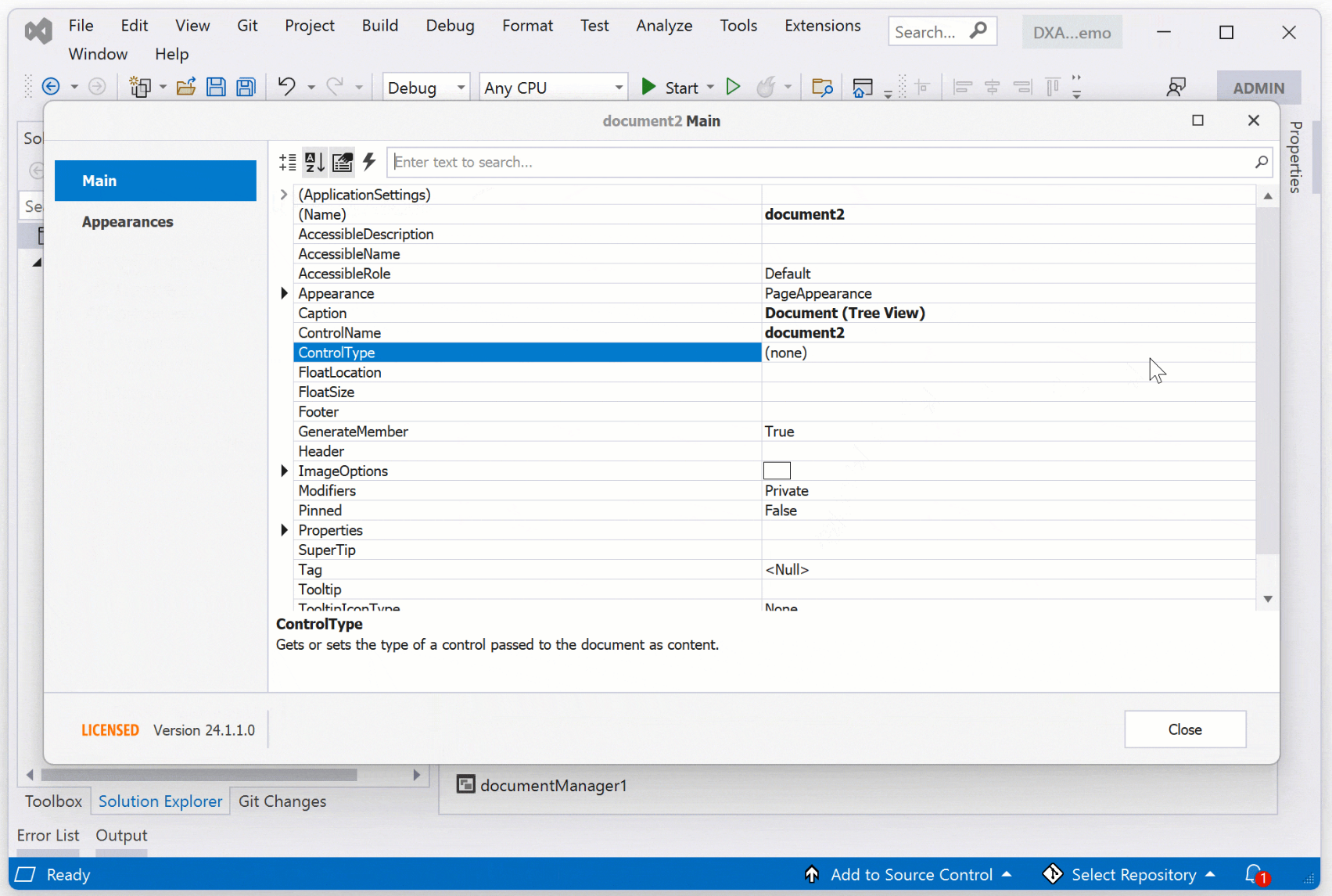Click the Send Feedback person icon
The image size is (1332, 896).
coord(1176,87)
